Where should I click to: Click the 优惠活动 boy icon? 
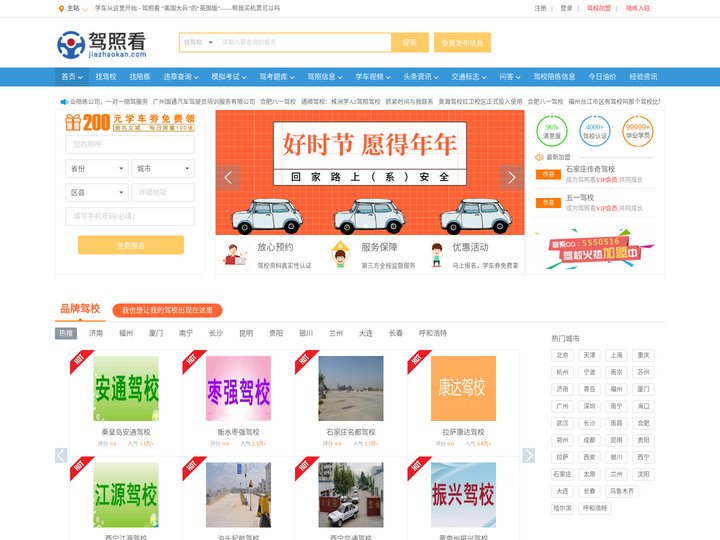point(437,255)
